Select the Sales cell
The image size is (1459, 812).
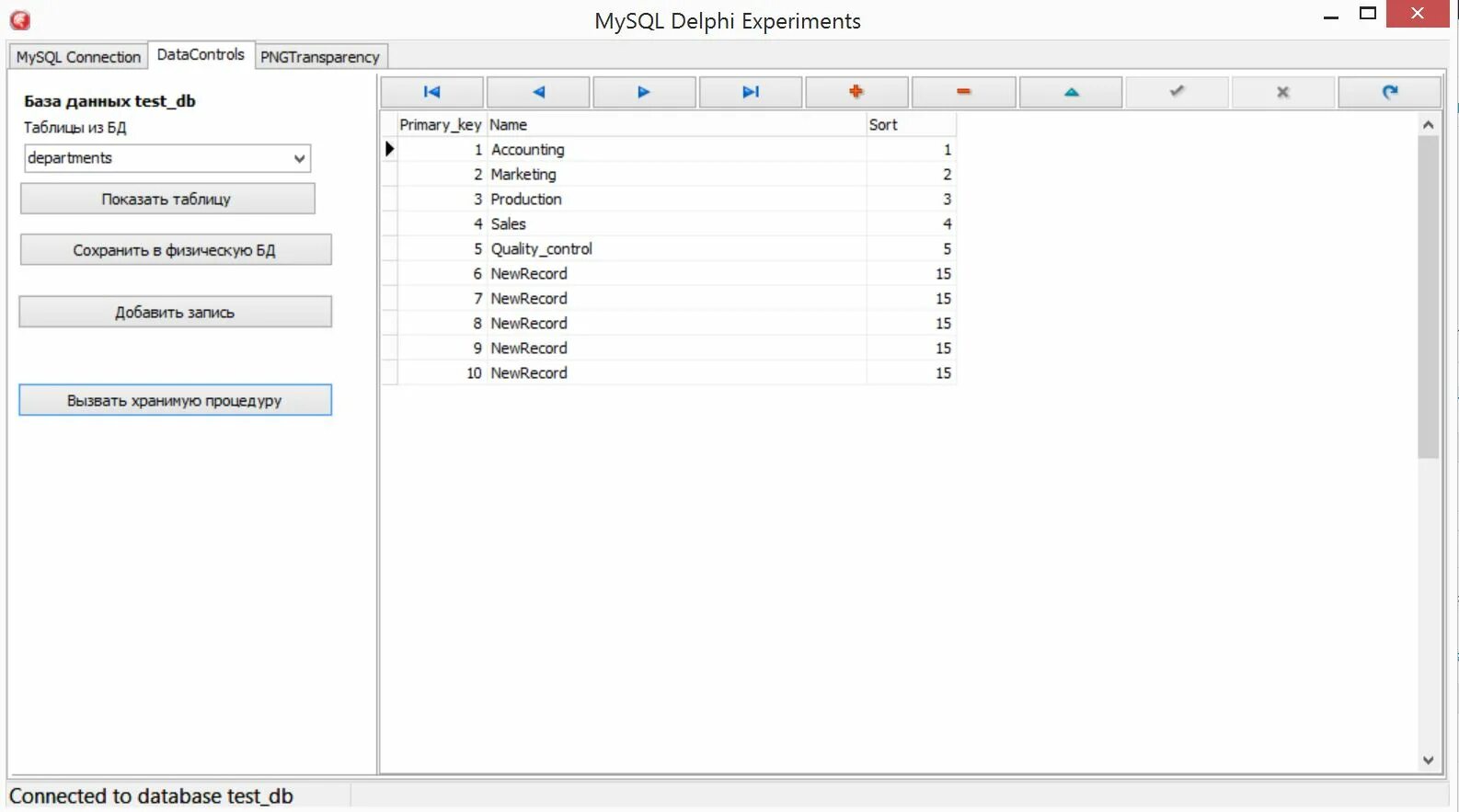(676, 223)
